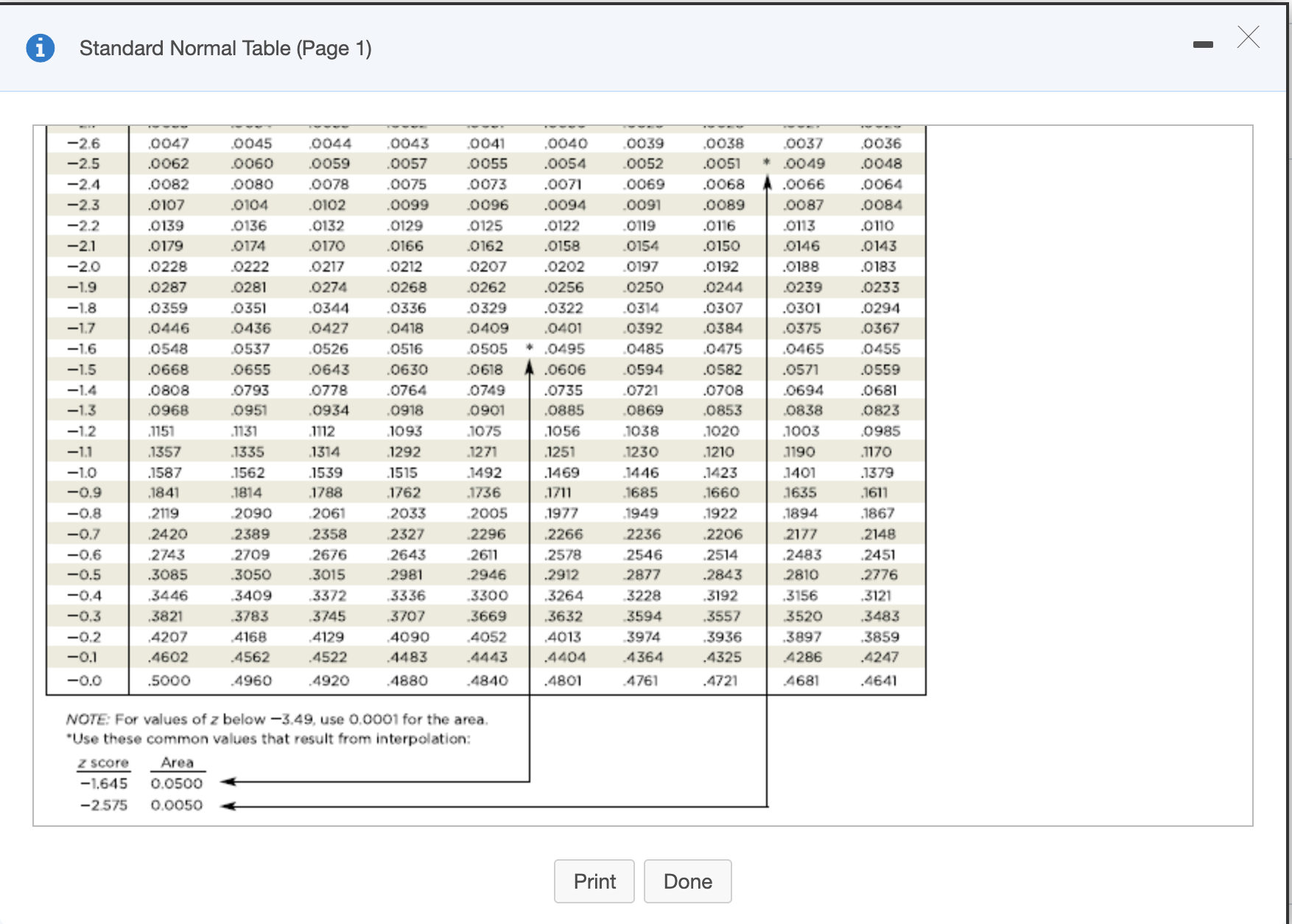Screen dimensions: 1292x924
Task: Select the table cell .0228
Action: point(168,267)
